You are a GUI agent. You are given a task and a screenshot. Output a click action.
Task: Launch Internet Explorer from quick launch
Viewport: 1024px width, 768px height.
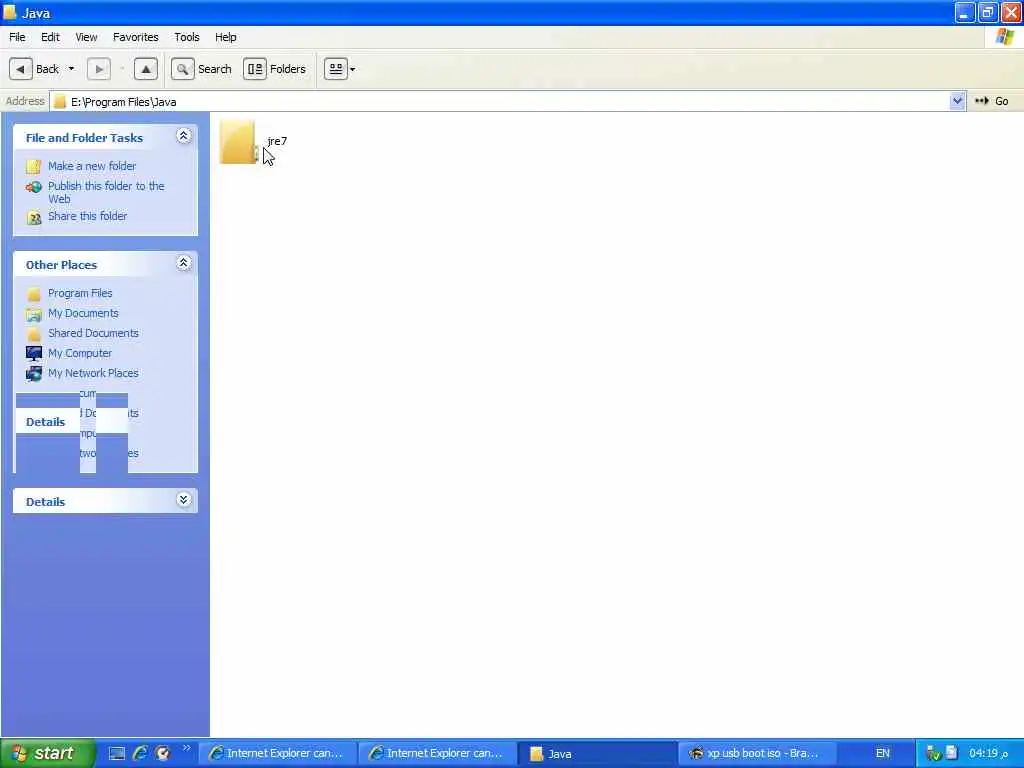[140, 754]
